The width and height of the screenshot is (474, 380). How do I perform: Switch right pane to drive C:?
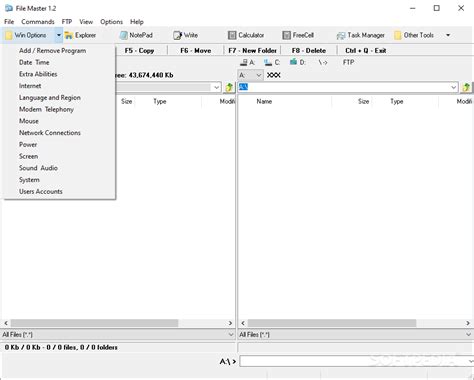(x=272, y=62)
